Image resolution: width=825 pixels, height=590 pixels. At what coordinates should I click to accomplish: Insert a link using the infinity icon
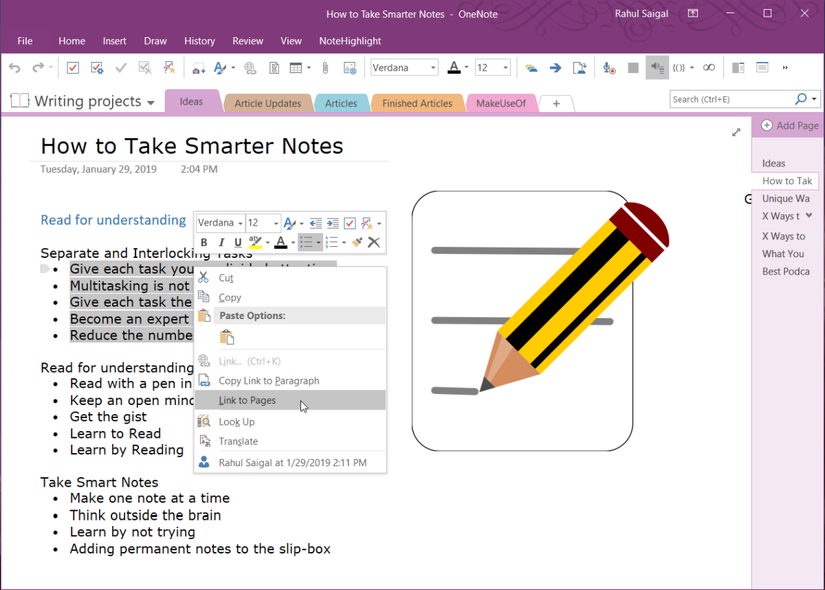(x=709, y=68)
